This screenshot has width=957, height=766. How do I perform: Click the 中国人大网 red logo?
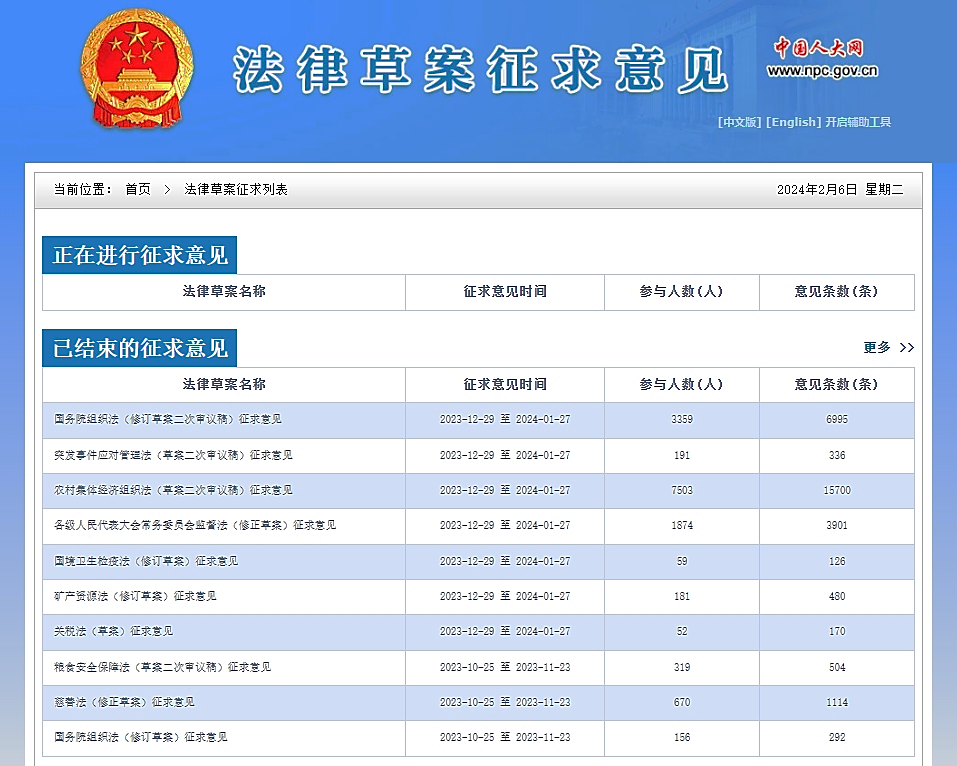818,47
